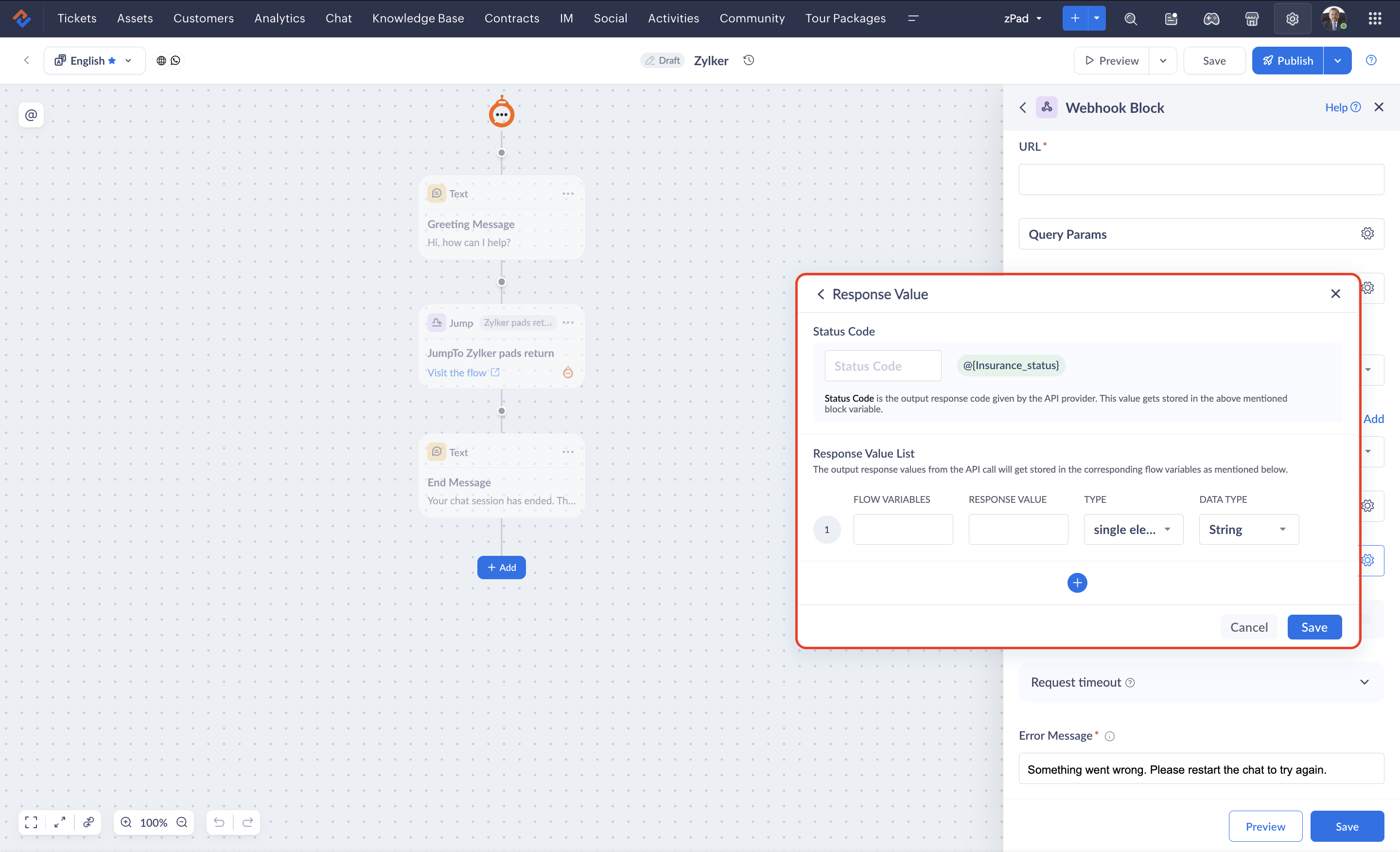Click the quick-add plus button
The height and width of the screenshot is (852, 1400).
[x=1075, y=18]
